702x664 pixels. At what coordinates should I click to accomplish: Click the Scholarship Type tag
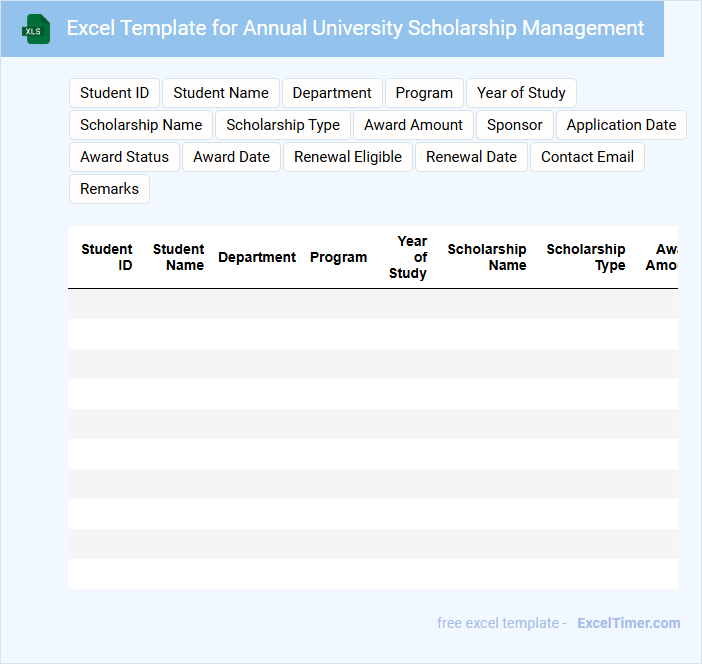coord(283,125)
